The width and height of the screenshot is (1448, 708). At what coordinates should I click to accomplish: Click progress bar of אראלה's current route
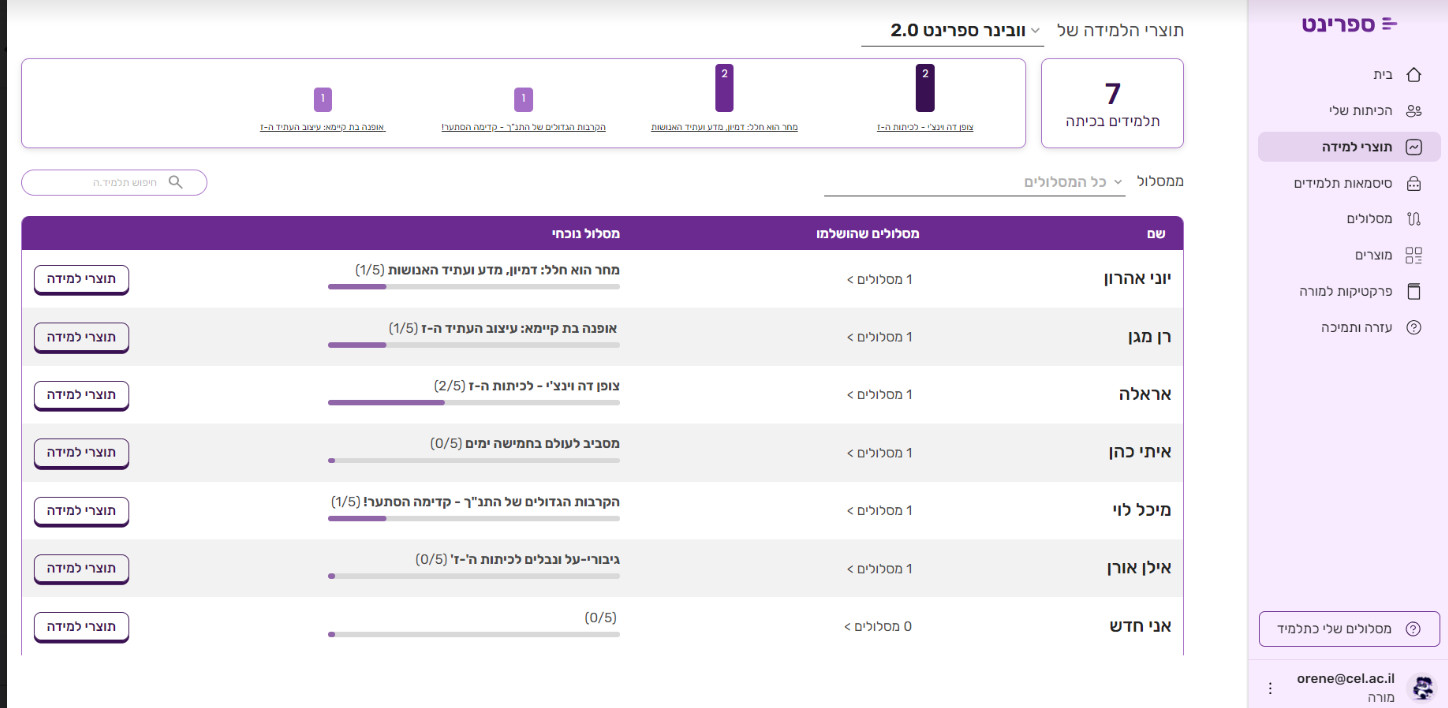coord(474,402)
